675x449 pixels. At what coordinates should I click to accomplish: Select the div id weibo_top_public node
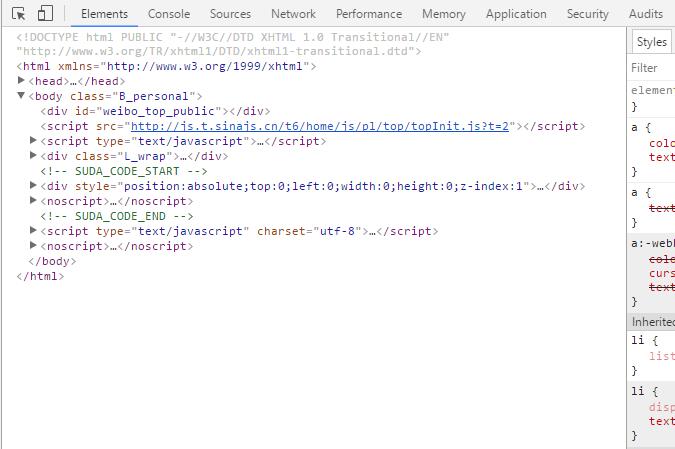[x=155, y=111]
